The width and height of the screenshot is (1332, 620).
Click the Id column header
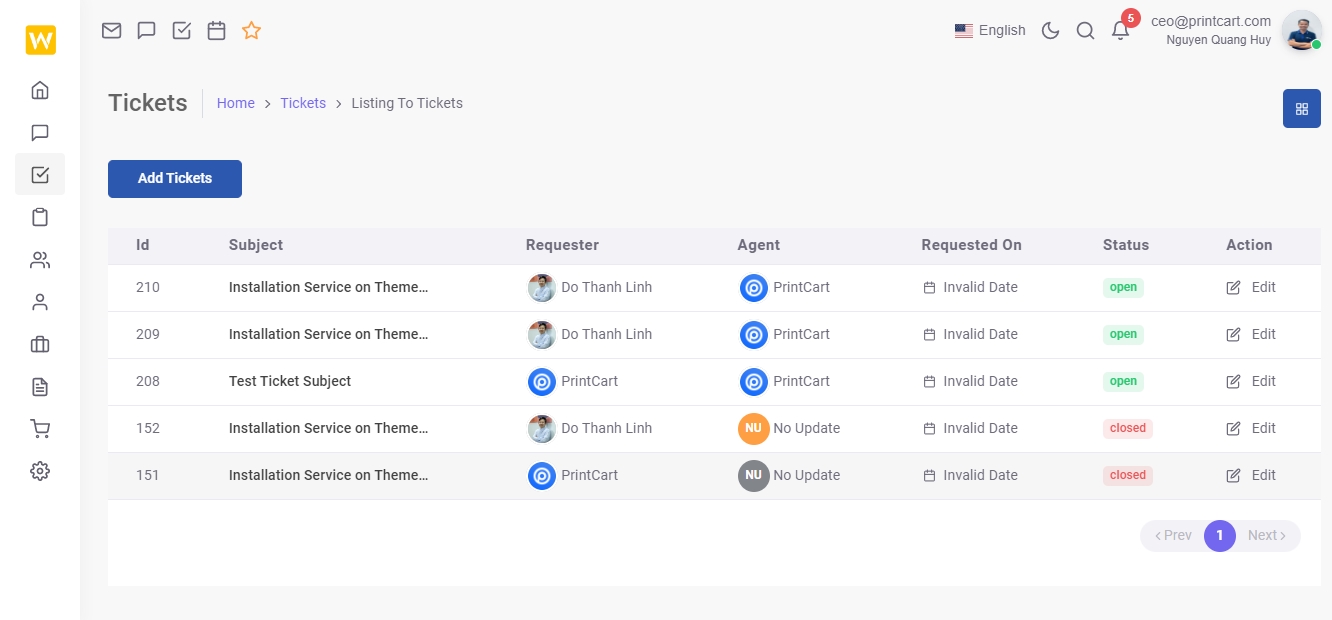pyautogui.click(x=143, y=245)
